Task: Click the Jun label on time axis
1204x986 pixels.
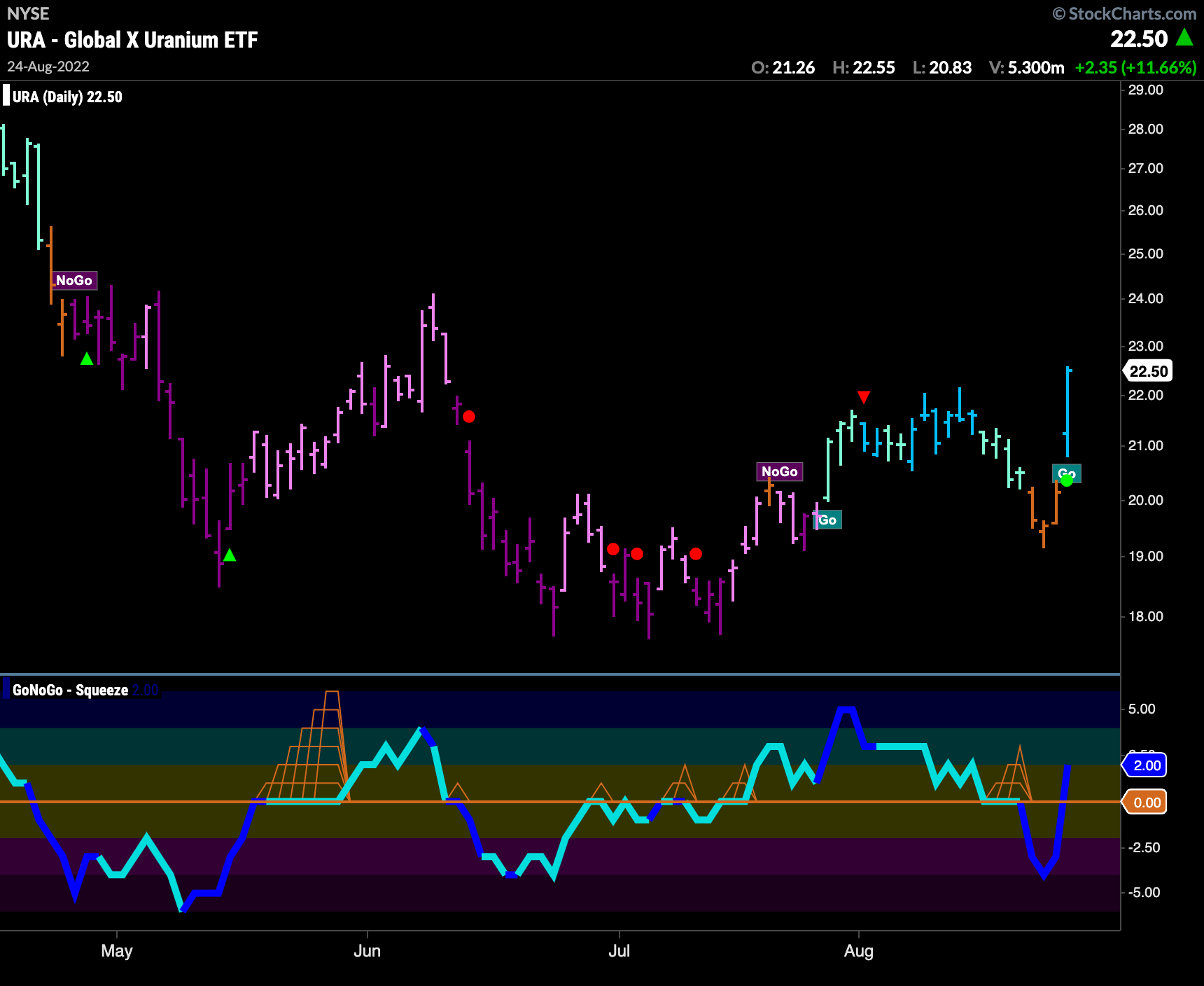Action: point(367,951)
